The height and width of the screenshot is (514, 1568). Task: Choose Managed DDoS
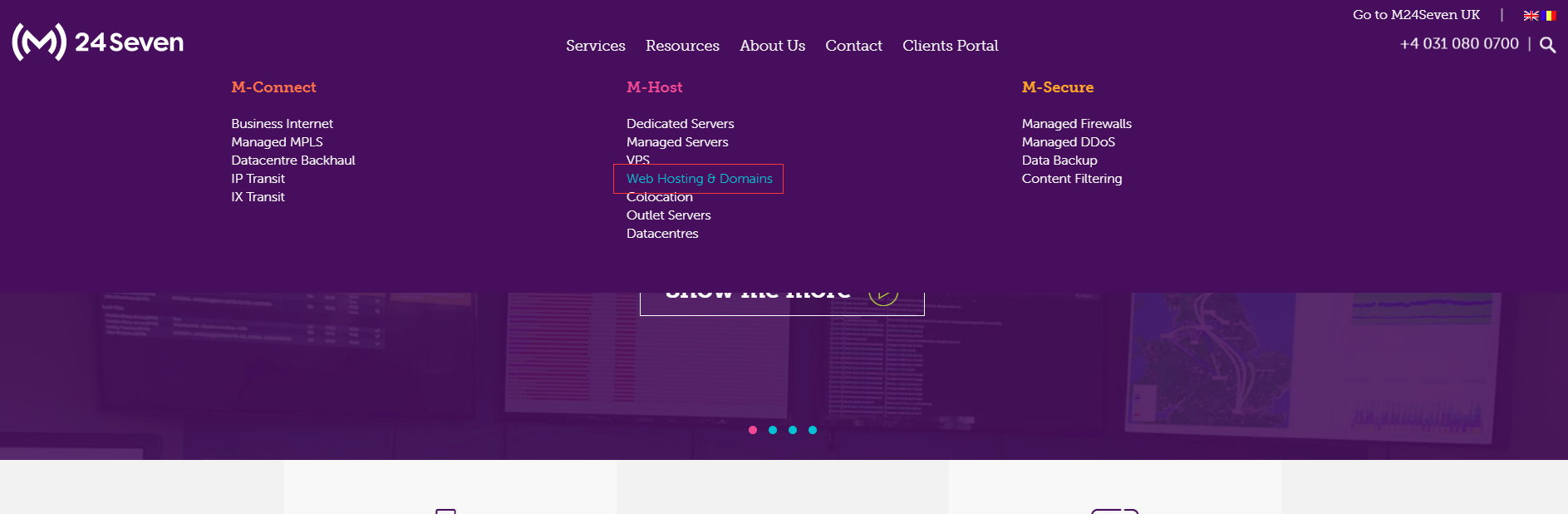[1069, 142]
